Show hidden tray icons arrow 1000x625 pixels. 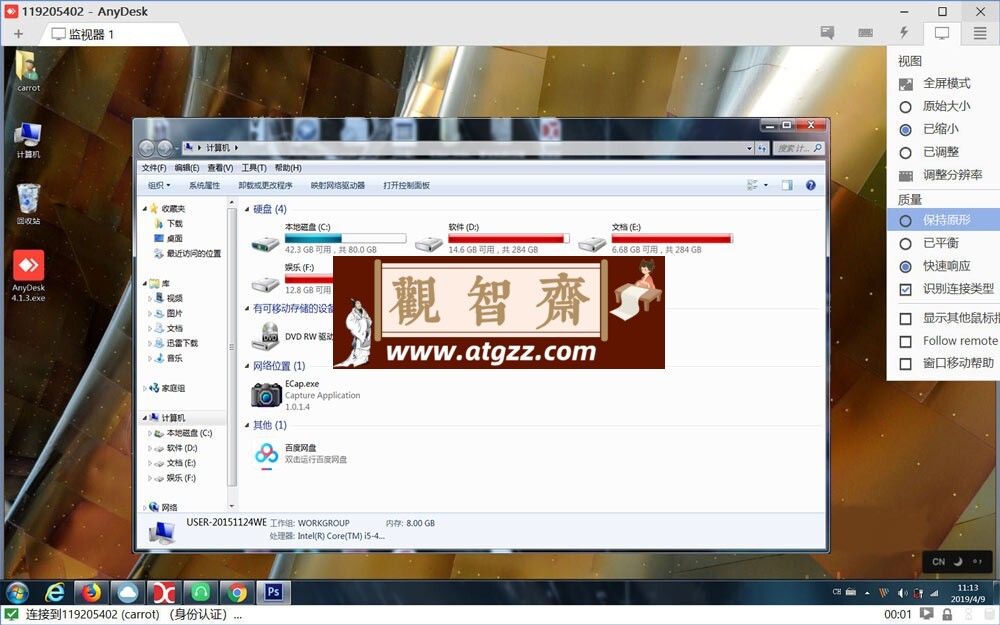(x=867, y=593)
